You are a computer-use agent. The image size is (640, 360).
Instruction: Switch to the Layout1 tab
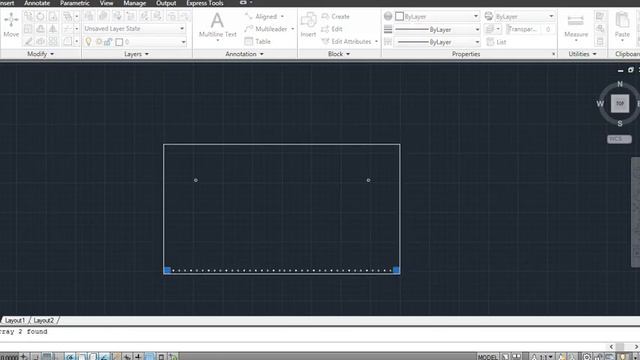(x=15, y=320)
